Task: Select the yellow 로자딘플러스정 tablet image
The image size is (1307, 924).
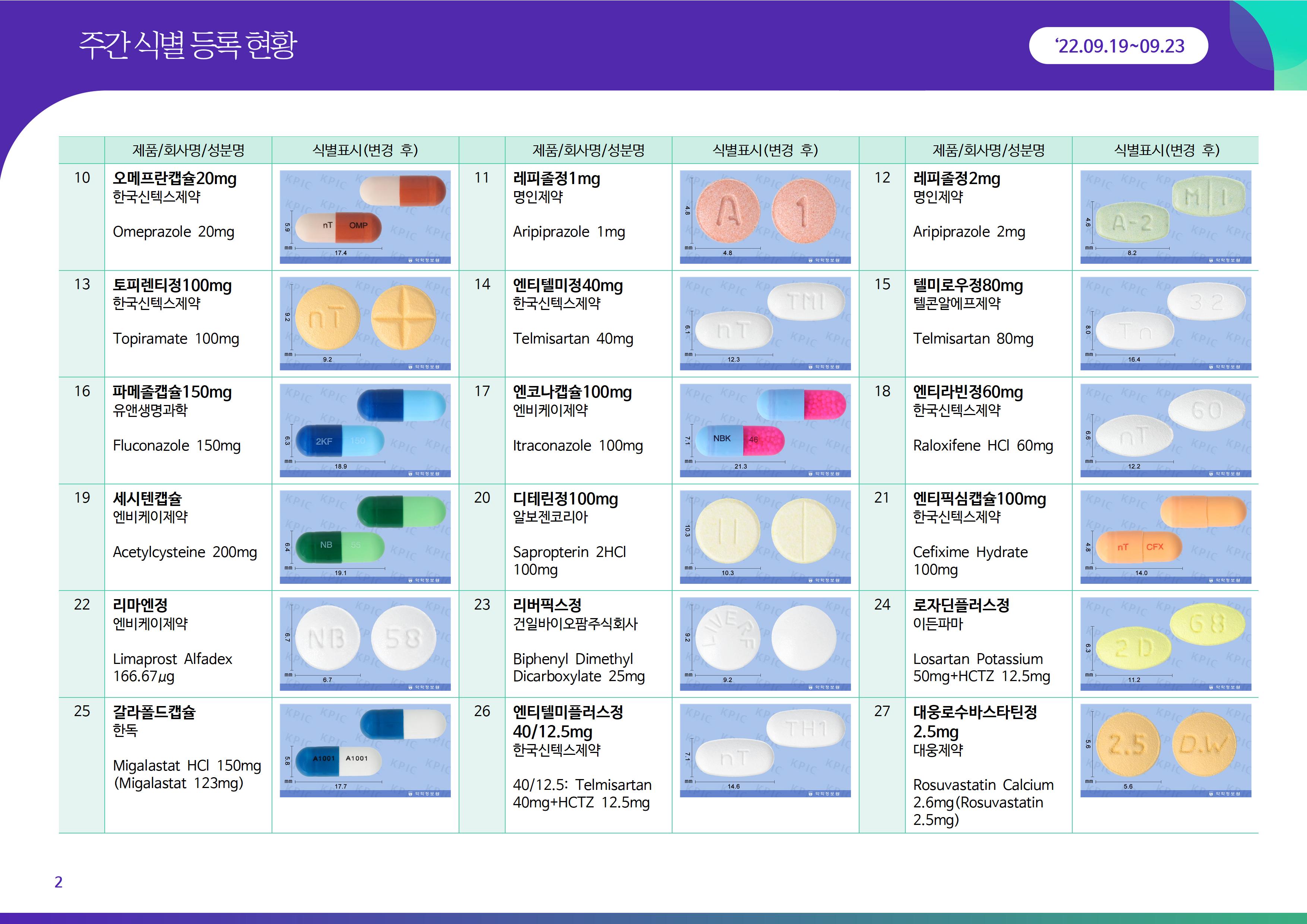Action: 1165,643
